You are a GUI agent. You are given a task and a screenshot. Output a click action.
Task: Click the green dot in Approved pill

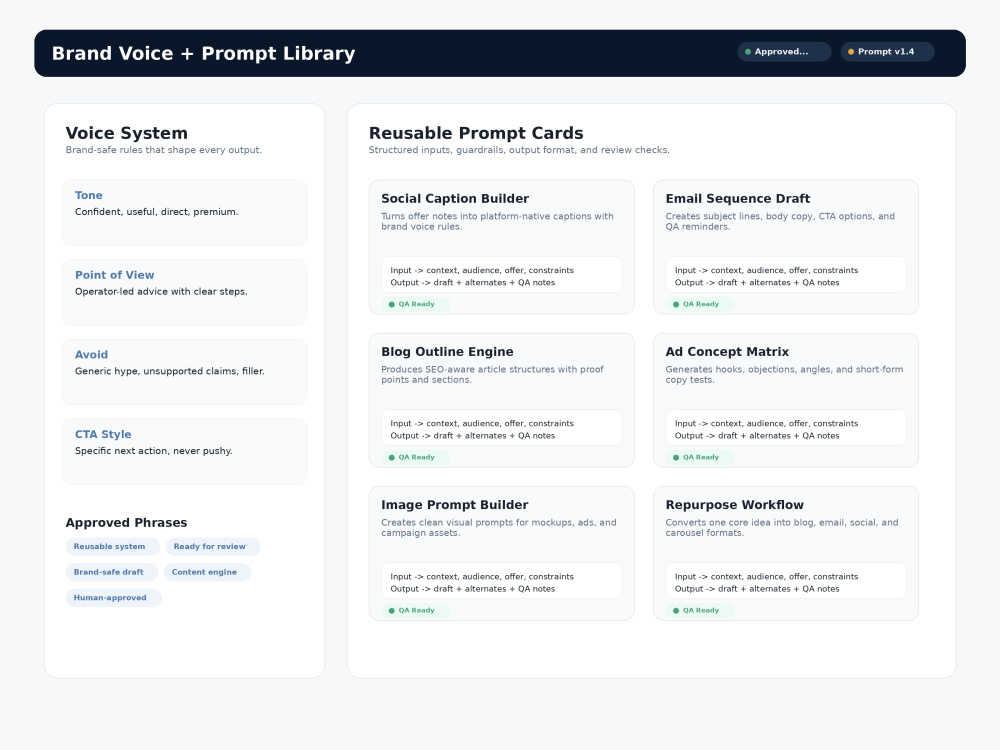click(748, 52)
